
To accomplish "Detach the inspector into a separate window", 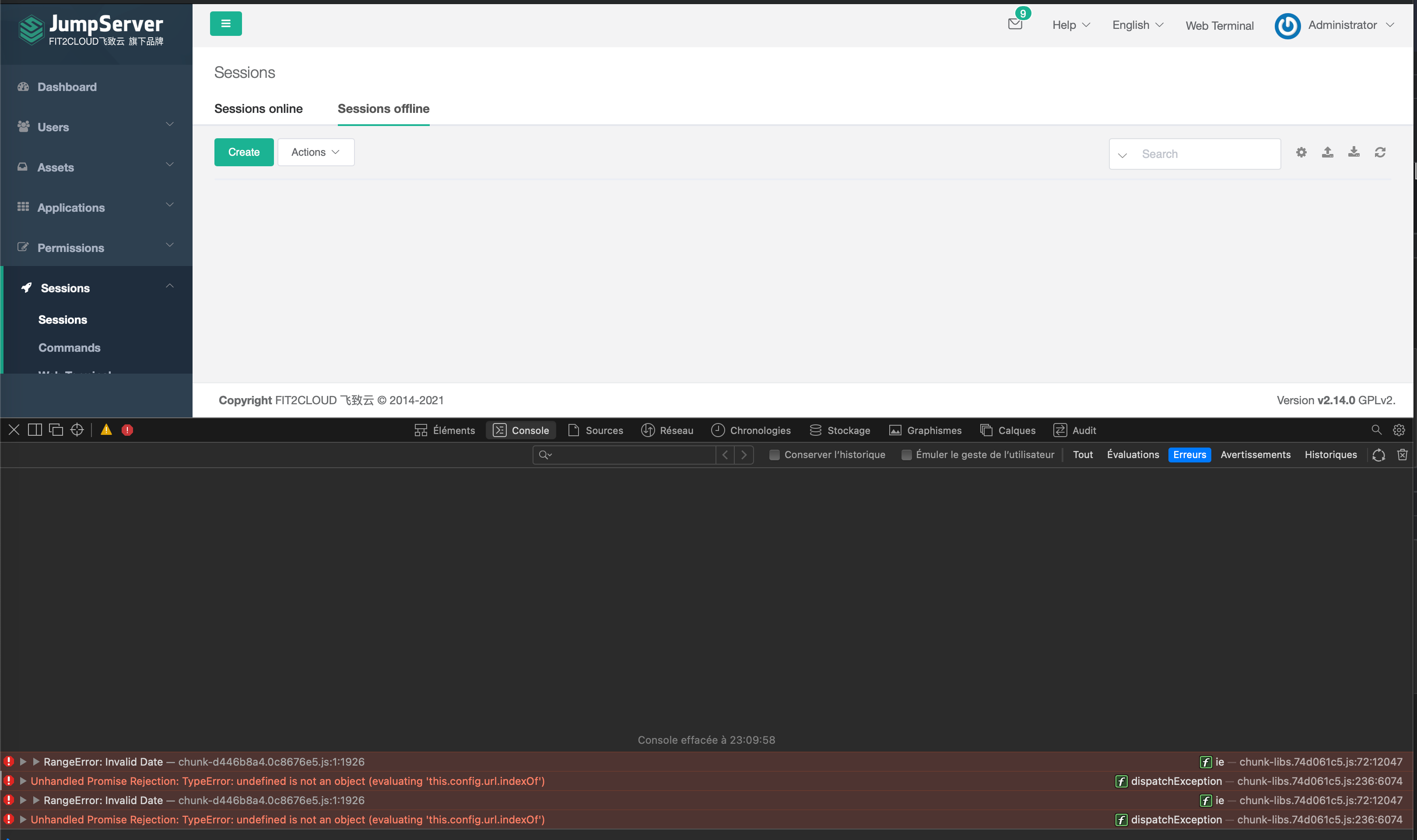I will [x=56, y=430].
